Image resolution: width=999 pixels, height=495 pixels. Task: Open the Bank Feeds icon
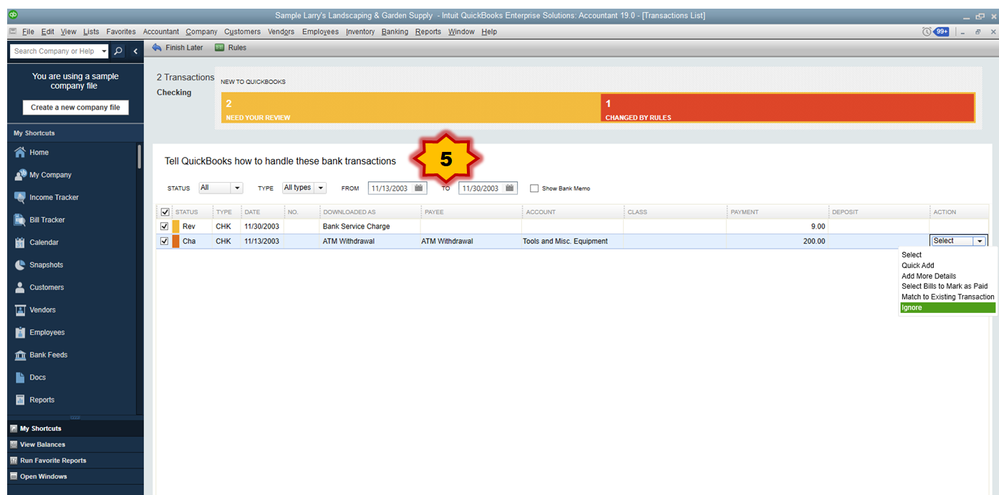(x=20, y=355)
